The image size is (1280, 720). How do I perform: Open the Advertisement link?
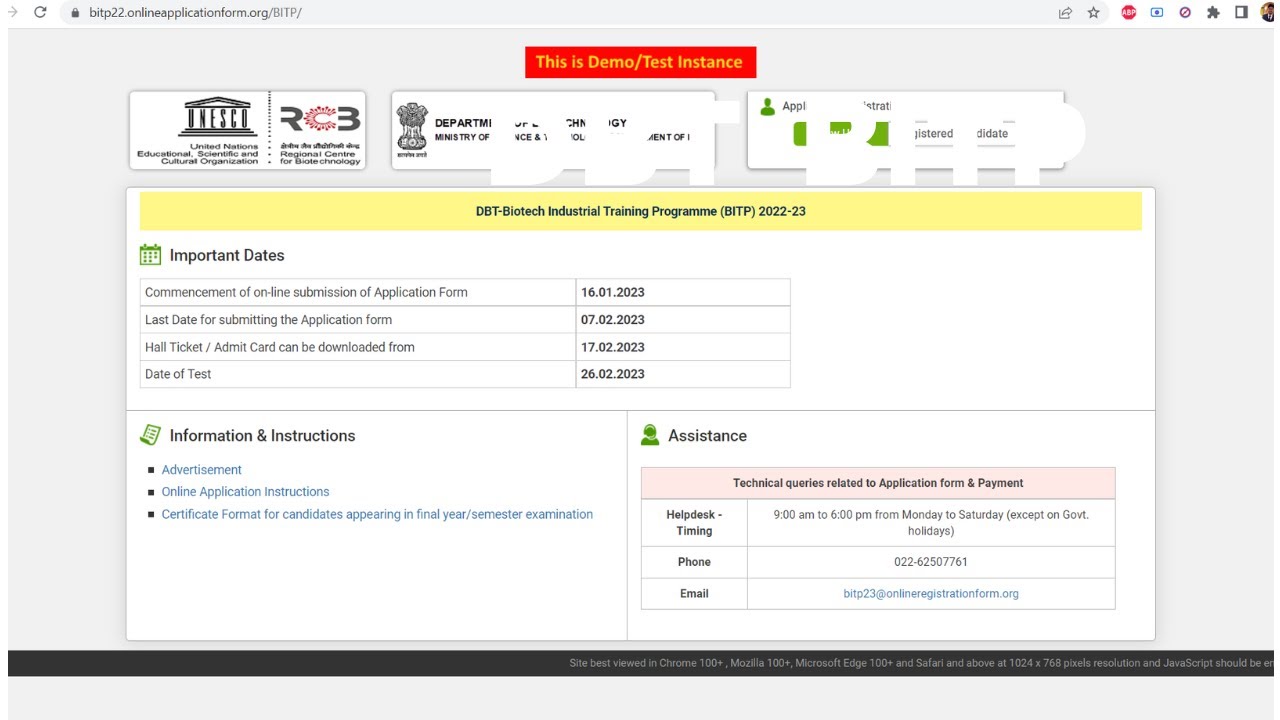[202, 470]
